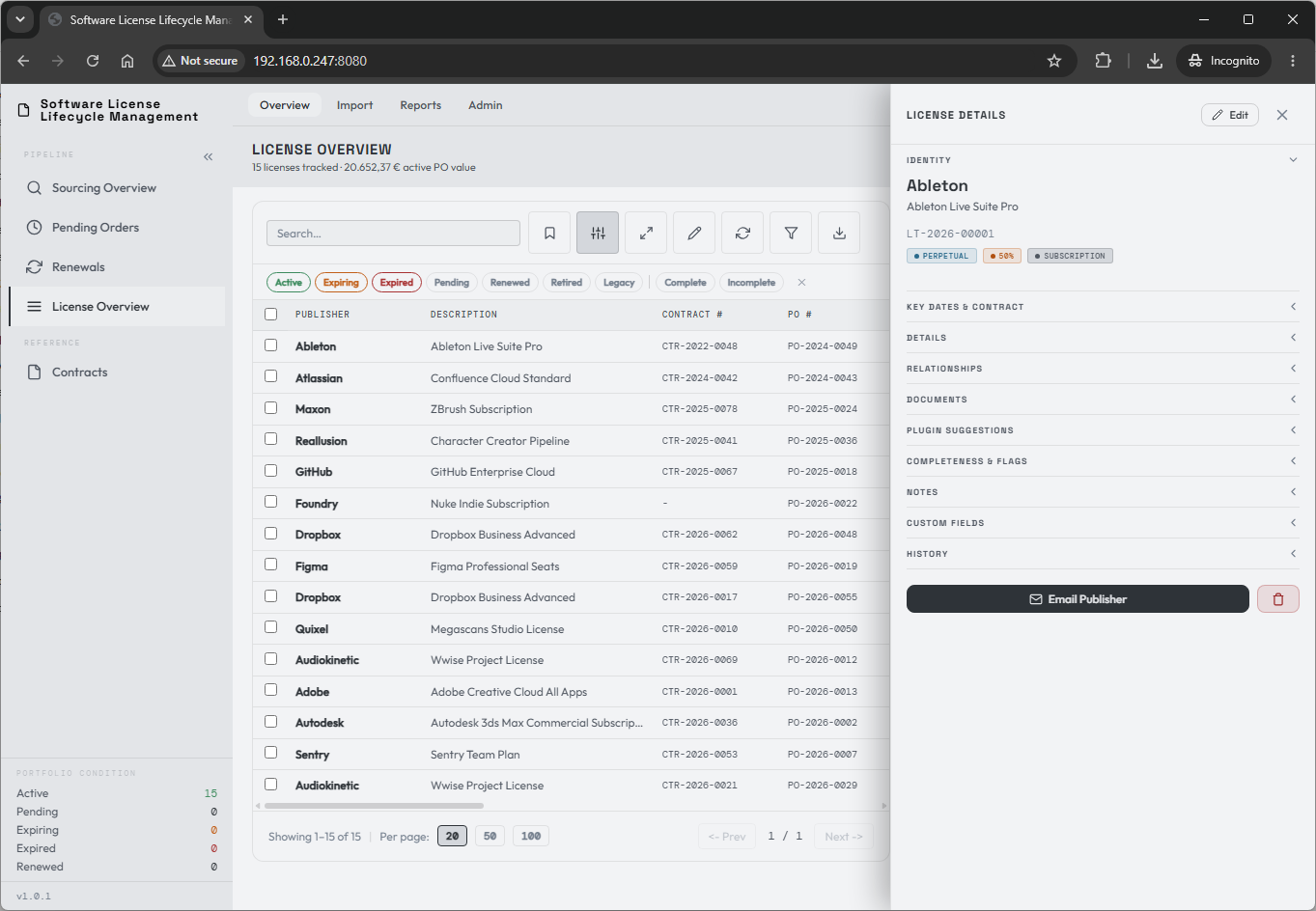The width and height of the screenshot is (1316, 911).
Task: Click the browser address bar URL
Action: click(310, 61)
